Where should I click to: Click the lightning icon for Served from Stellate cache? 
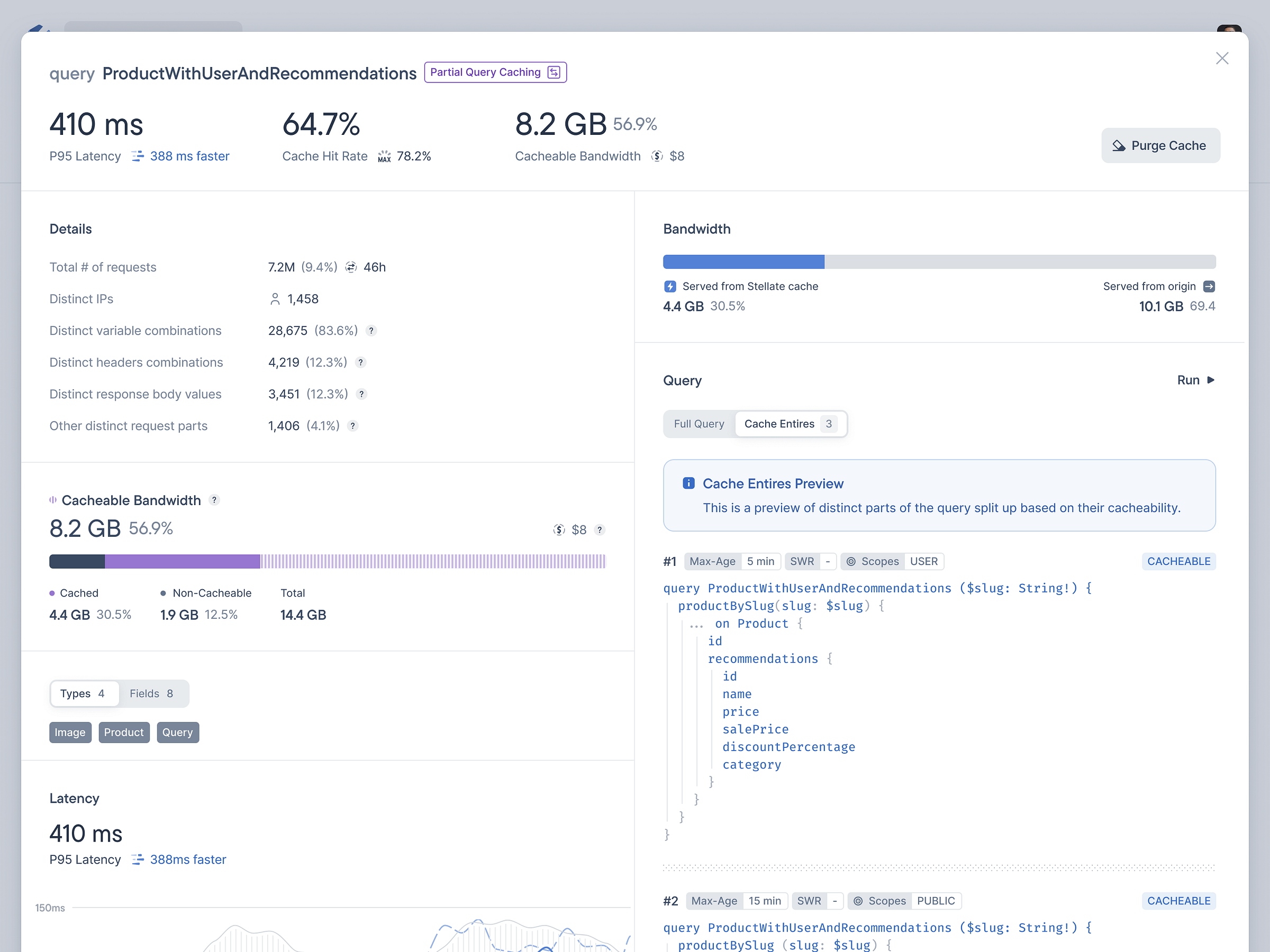coord(670,286)
